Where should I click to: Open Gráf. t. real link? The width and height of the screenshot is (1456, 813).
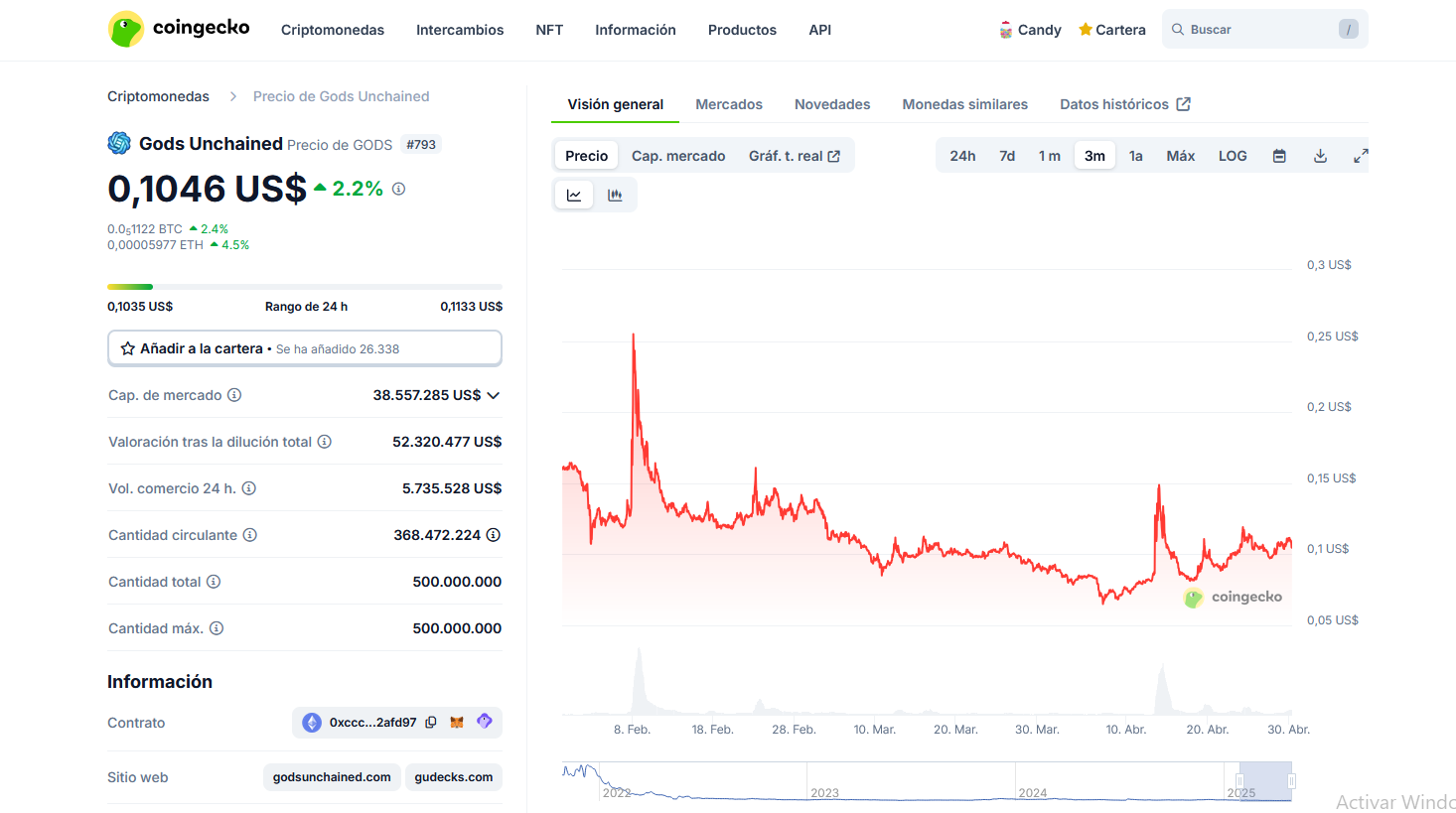[795, 156]
